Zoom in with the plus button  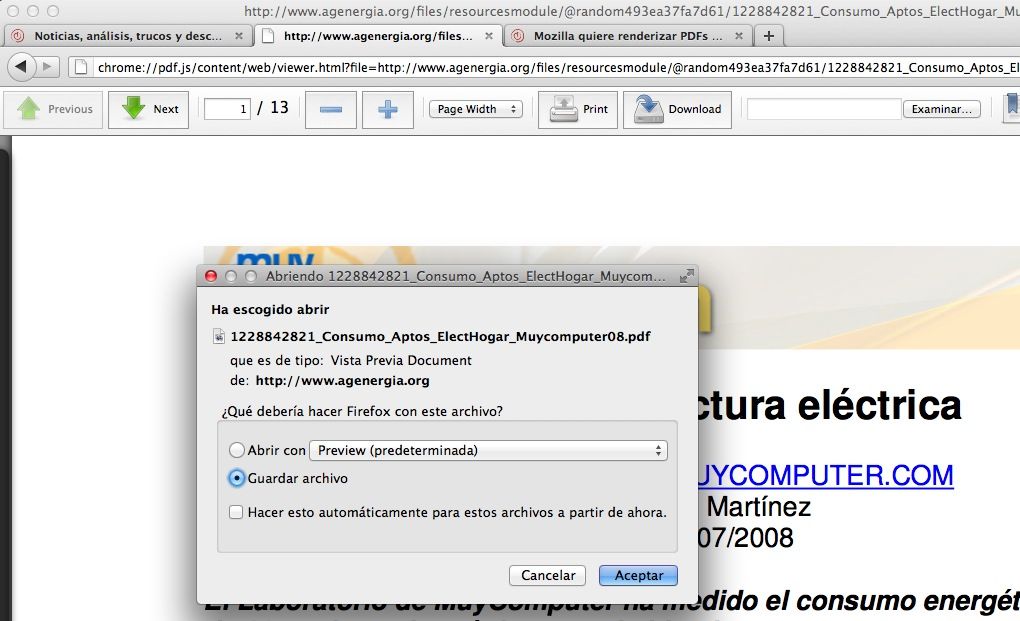(x=387, y=109)
